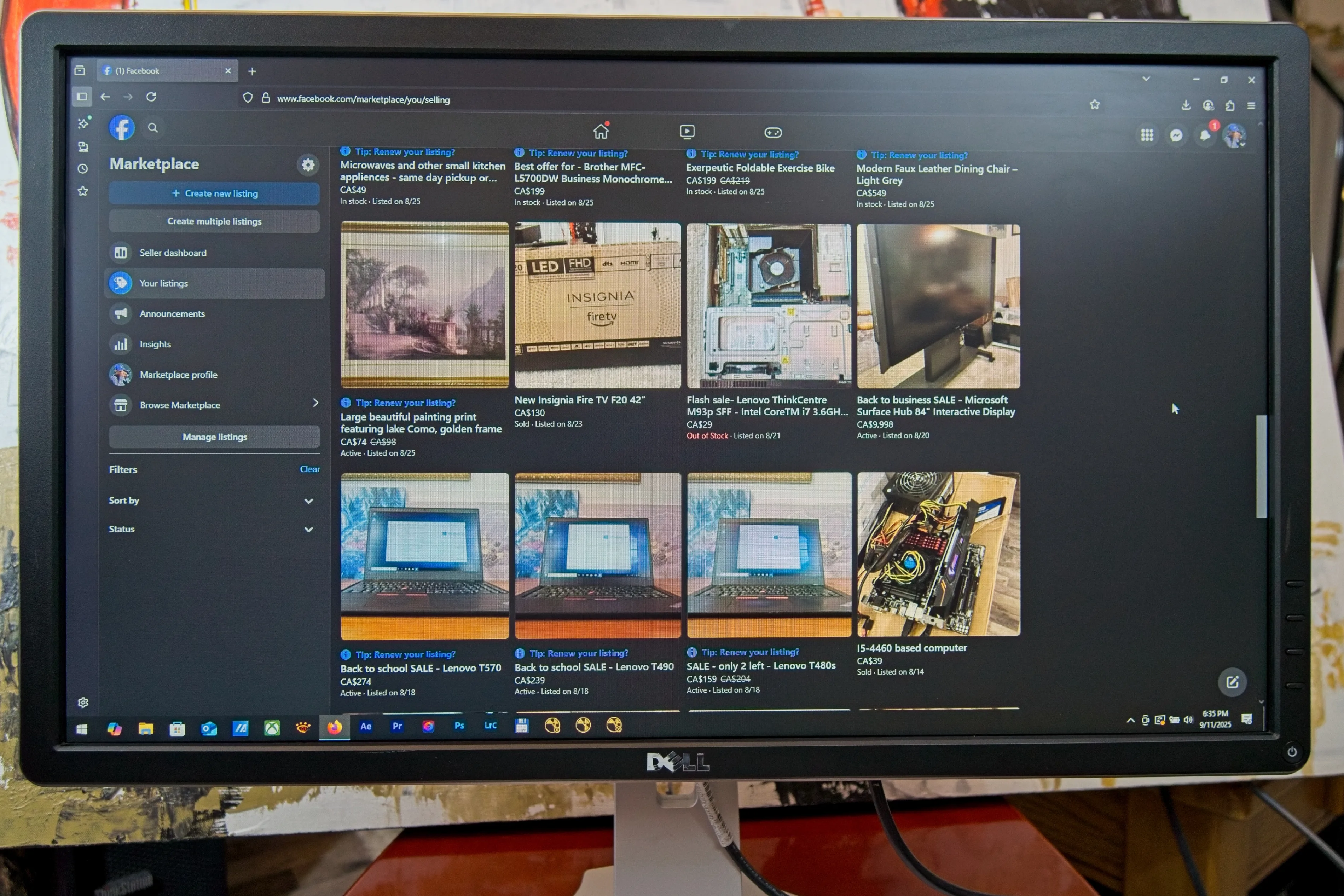Image resolution: width=1344 pixels, height=896 pixels.
Task: Open Marketplace settings gear
Action: tap(307, 164)
